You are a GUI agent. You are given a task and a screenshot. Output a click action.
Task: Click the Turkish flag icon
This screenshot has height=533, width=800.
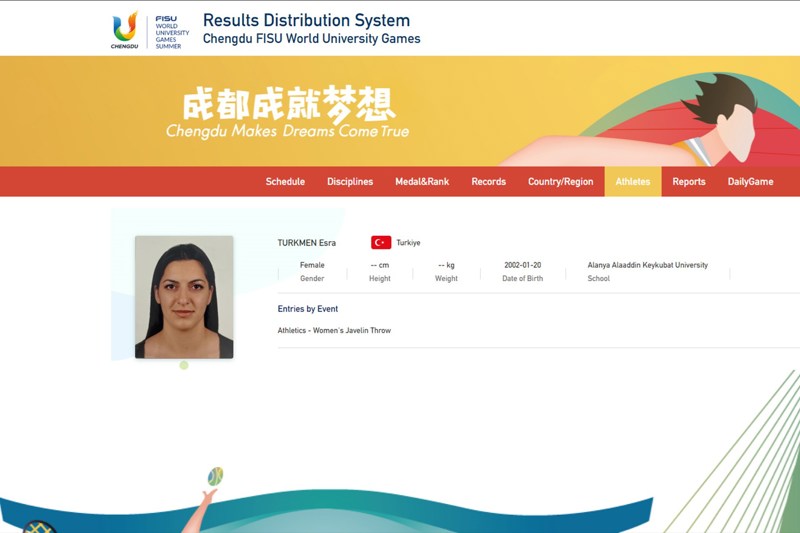pyautogui.click(x=381, y=242)
